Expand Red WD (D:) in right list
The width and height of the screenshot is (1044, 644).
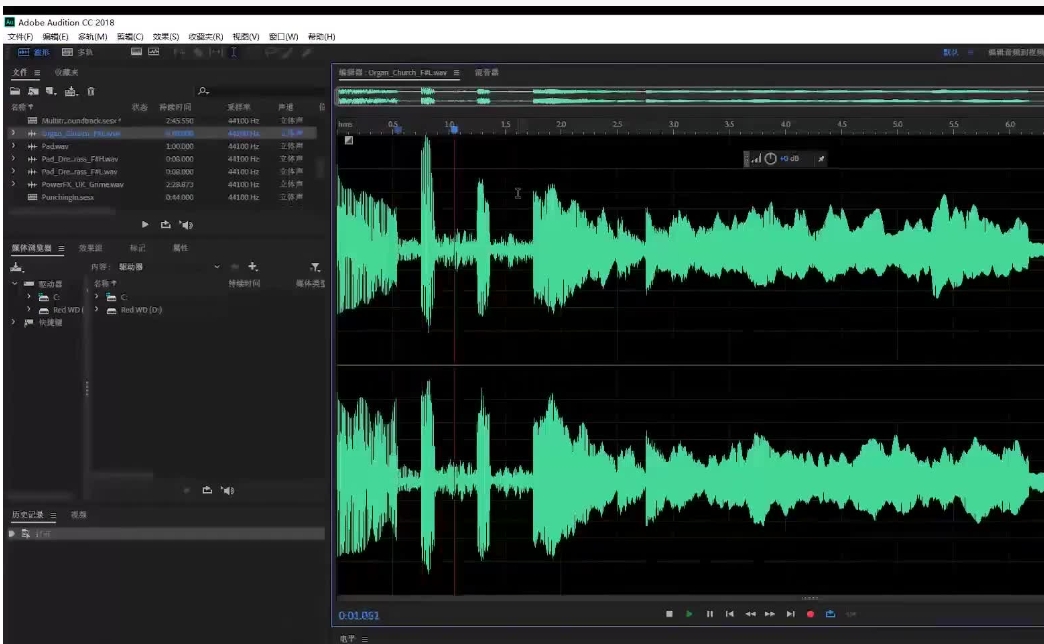click(97, 309)
